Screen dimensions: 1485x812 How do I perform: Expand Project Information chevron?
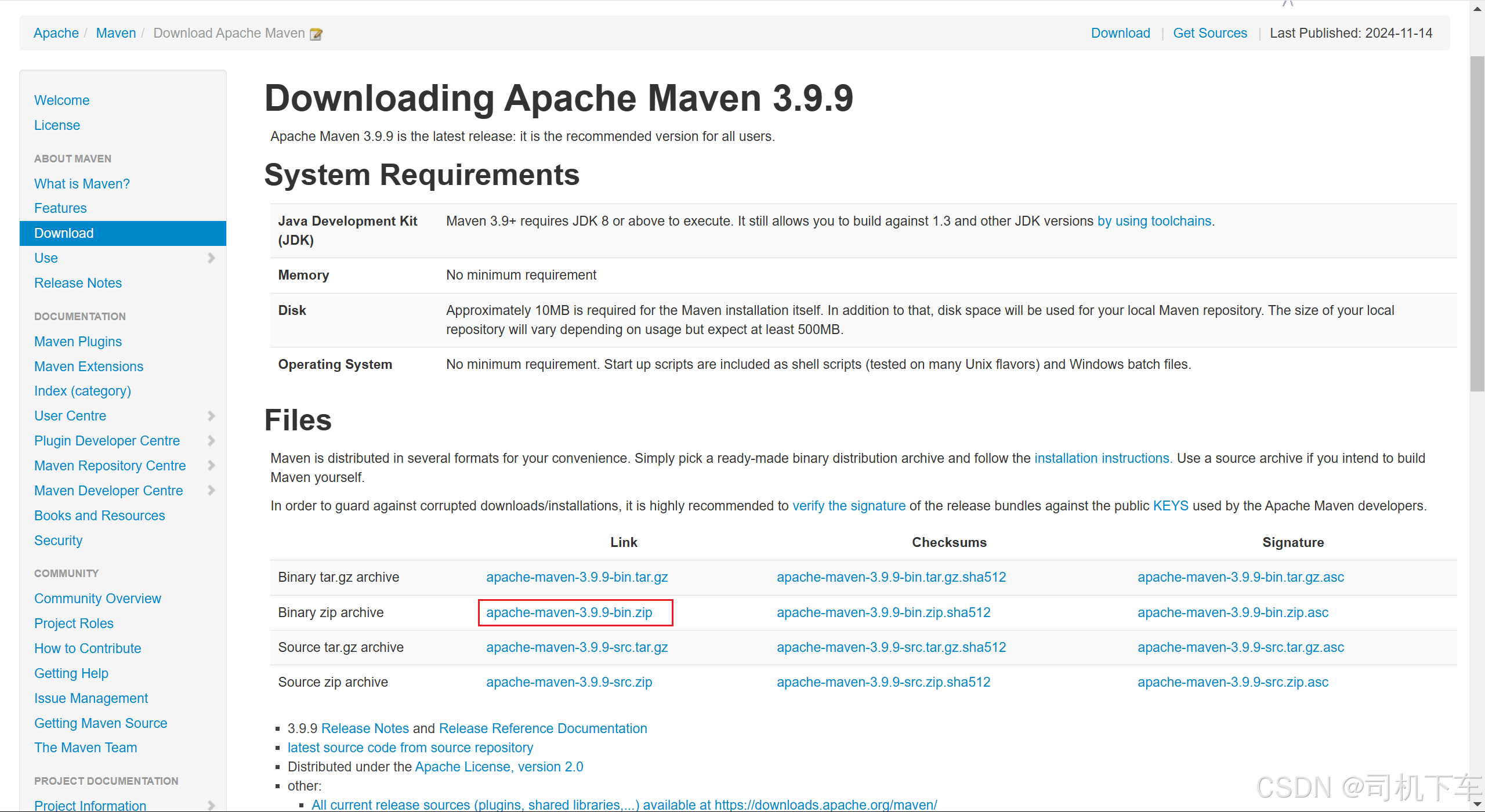click(211, 805)
